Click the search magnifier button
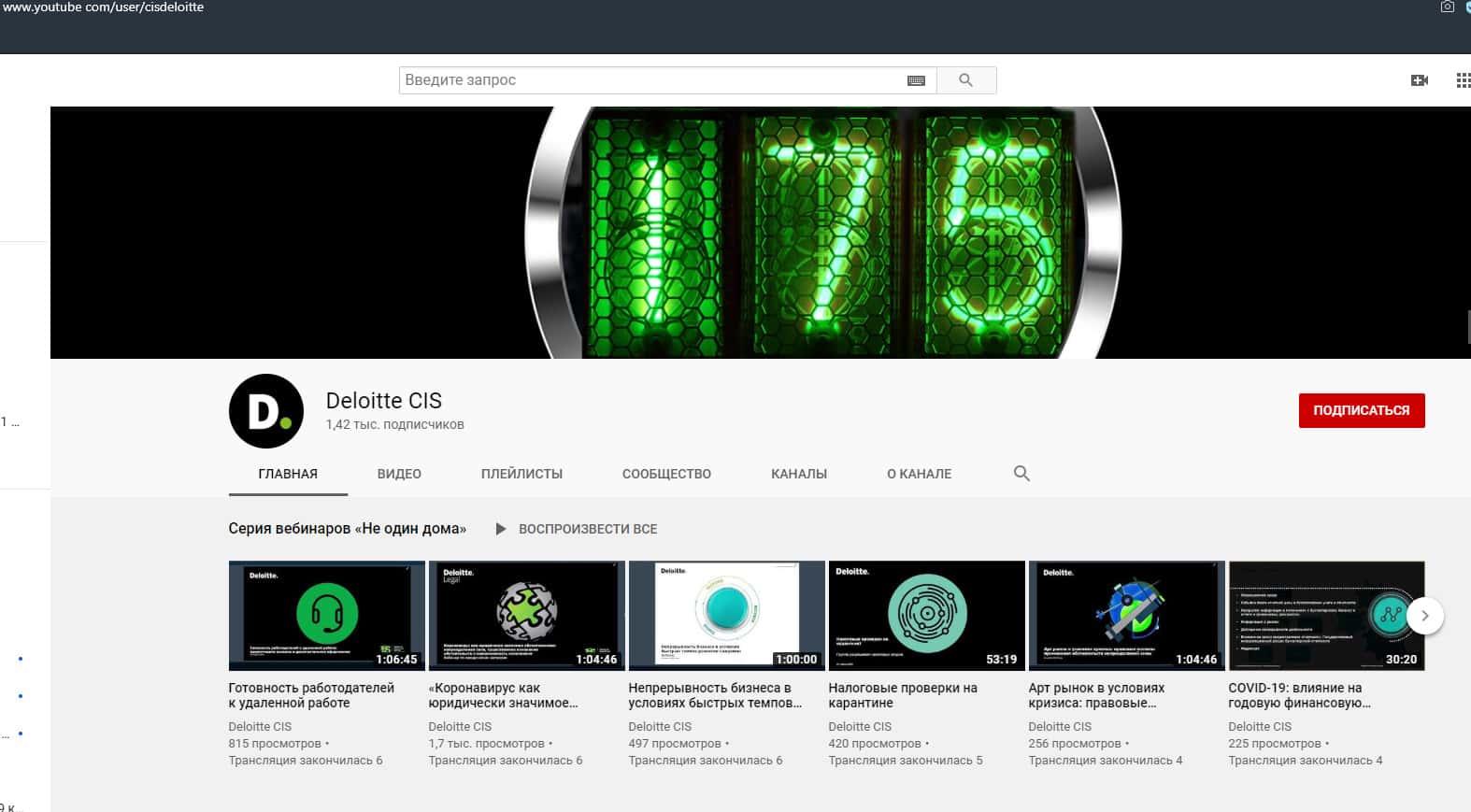1471x812 pixels. pos(965,80)
